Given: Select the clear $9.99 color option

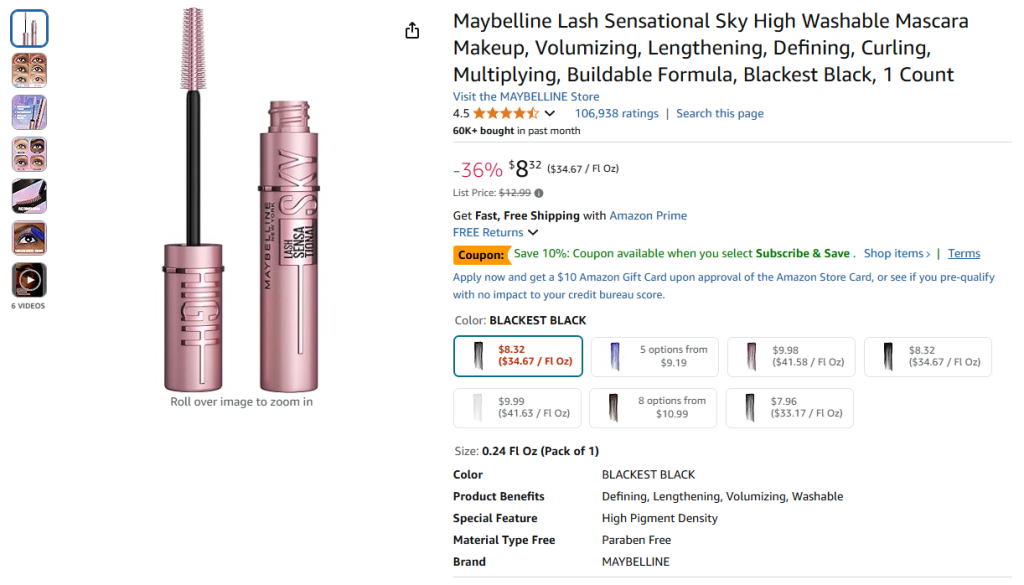Looking at the screenshot, I should 517,408.
